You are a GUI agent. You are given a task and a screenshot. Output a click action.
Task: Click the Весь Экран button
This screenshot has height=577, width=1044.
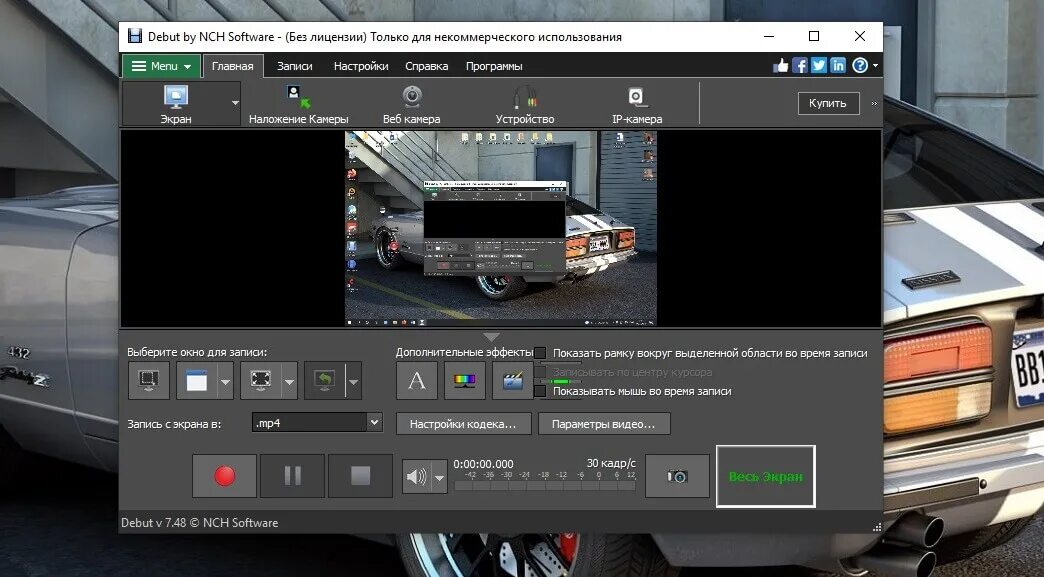coord(766,477)
